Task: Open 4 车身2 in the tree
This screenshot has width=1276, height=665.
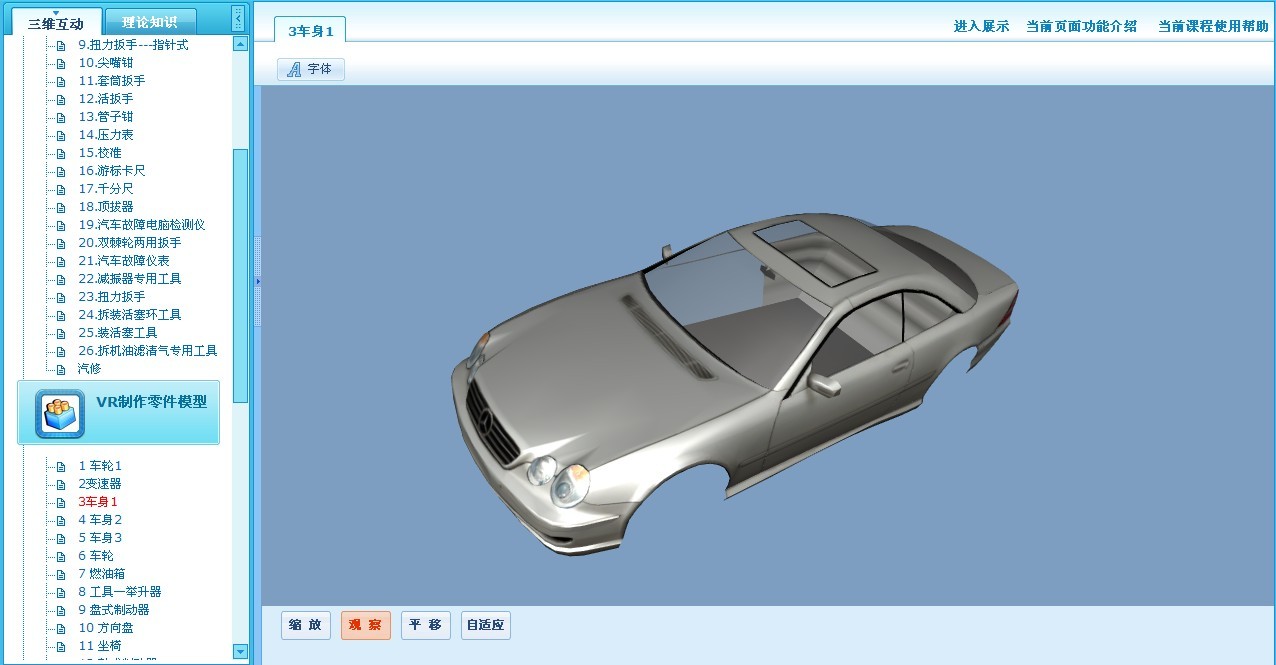Action: click(x=100, y=520)
